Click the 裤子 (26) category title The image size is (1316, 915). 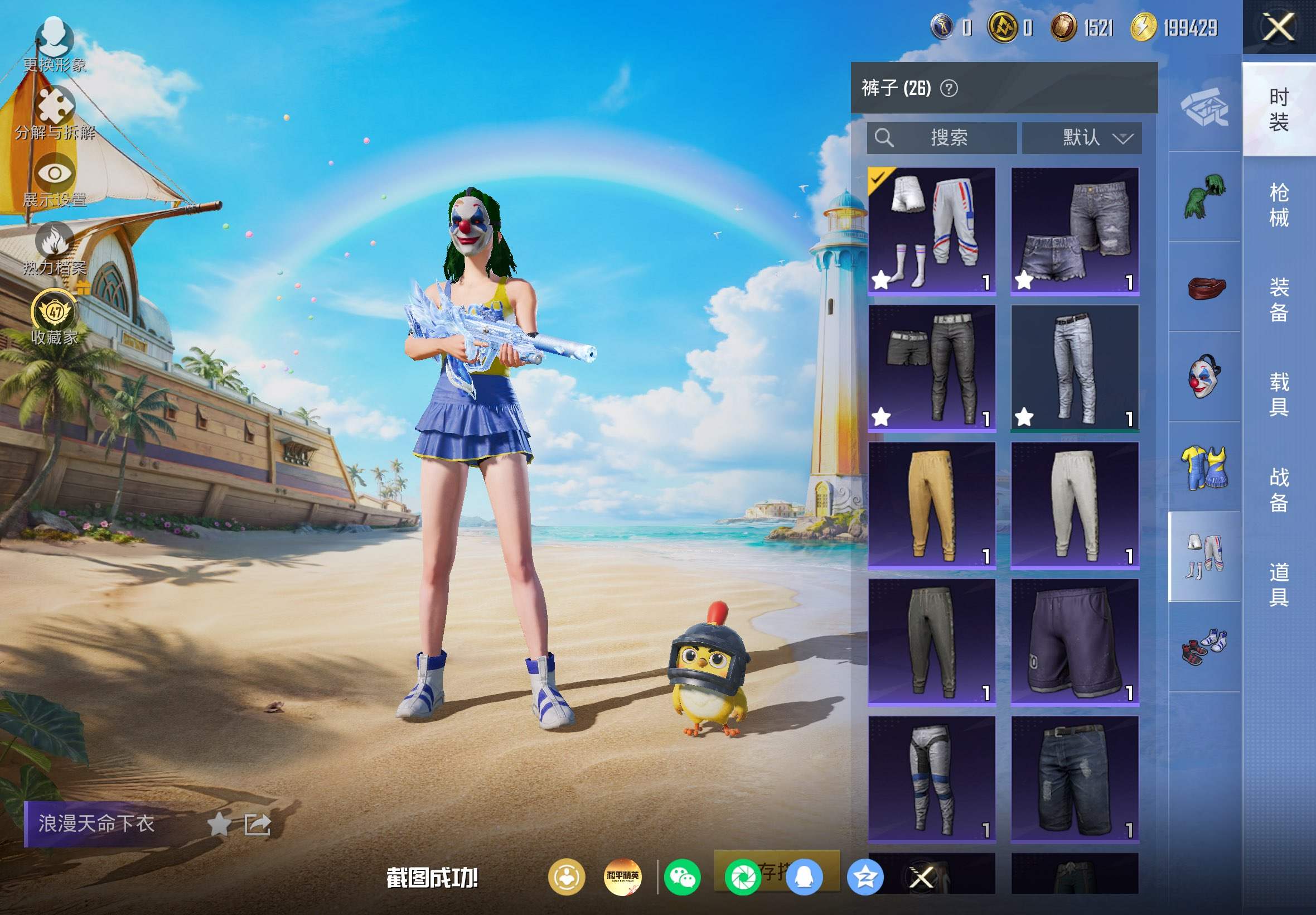(x=896, y=88)
